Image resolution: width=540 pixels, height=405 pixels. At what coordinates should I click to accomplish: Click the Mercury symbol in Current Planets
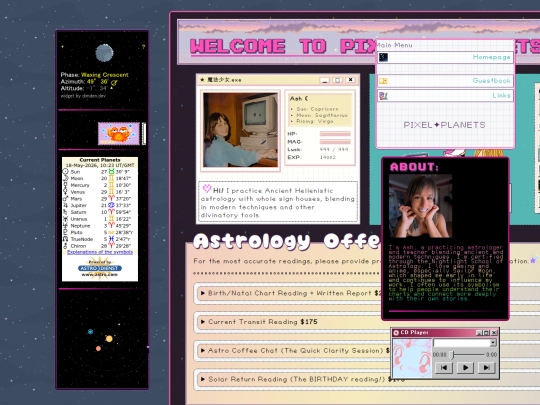coord(65,185)
